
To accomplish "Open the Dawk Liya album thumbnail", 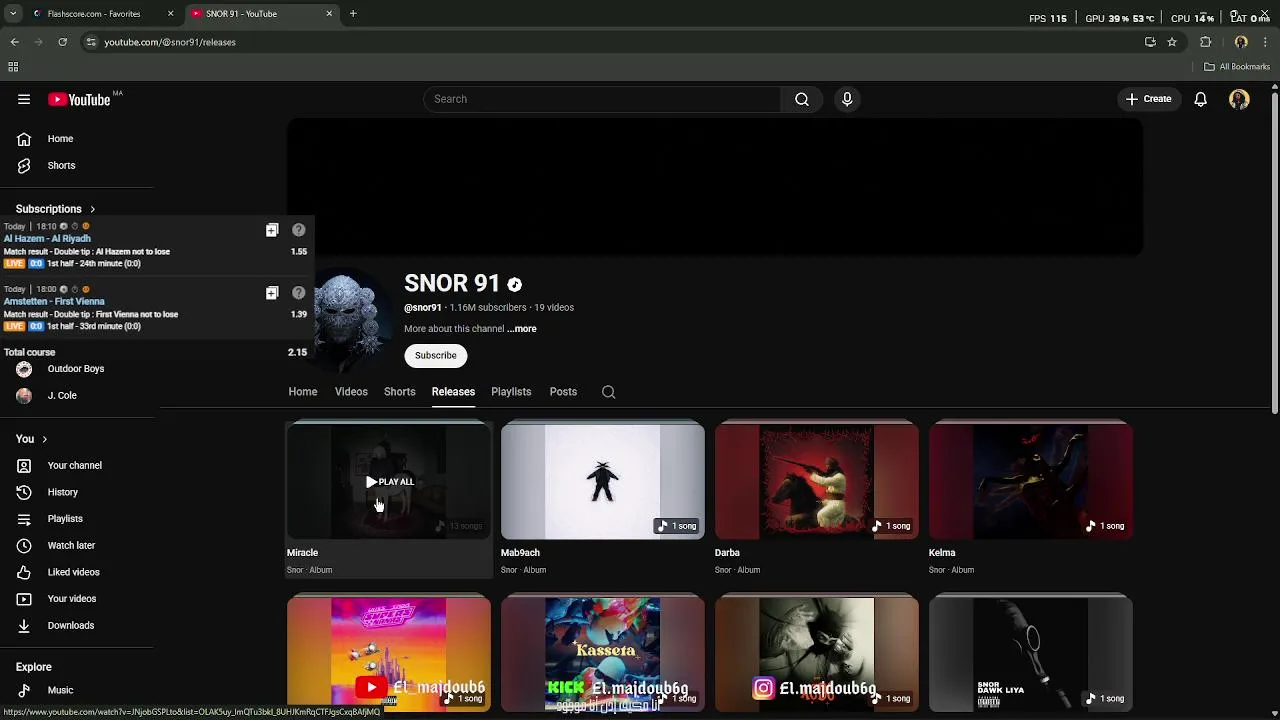I will pyautogui.click(x=1031, y=654).
